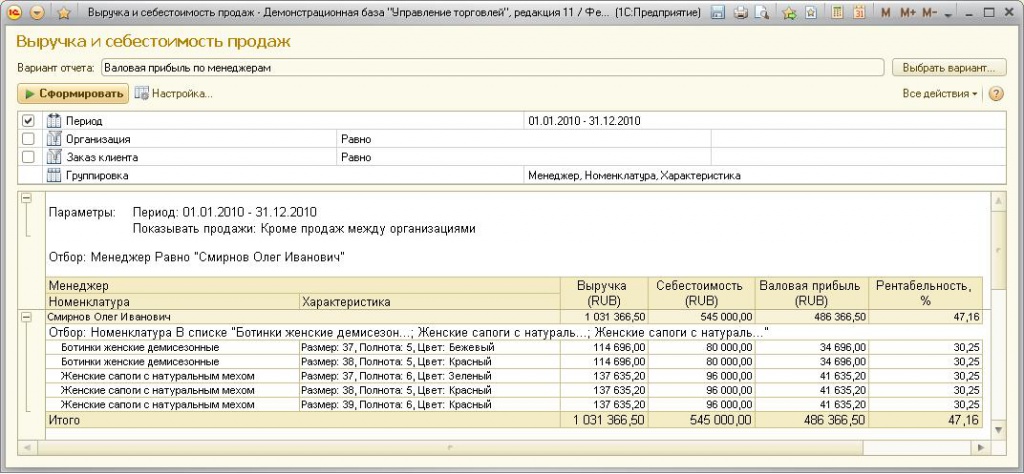Click the vertical scrollbar up arrow
Image resolution: width=1024 pixels, height=474 pixels.
(999, 202)
